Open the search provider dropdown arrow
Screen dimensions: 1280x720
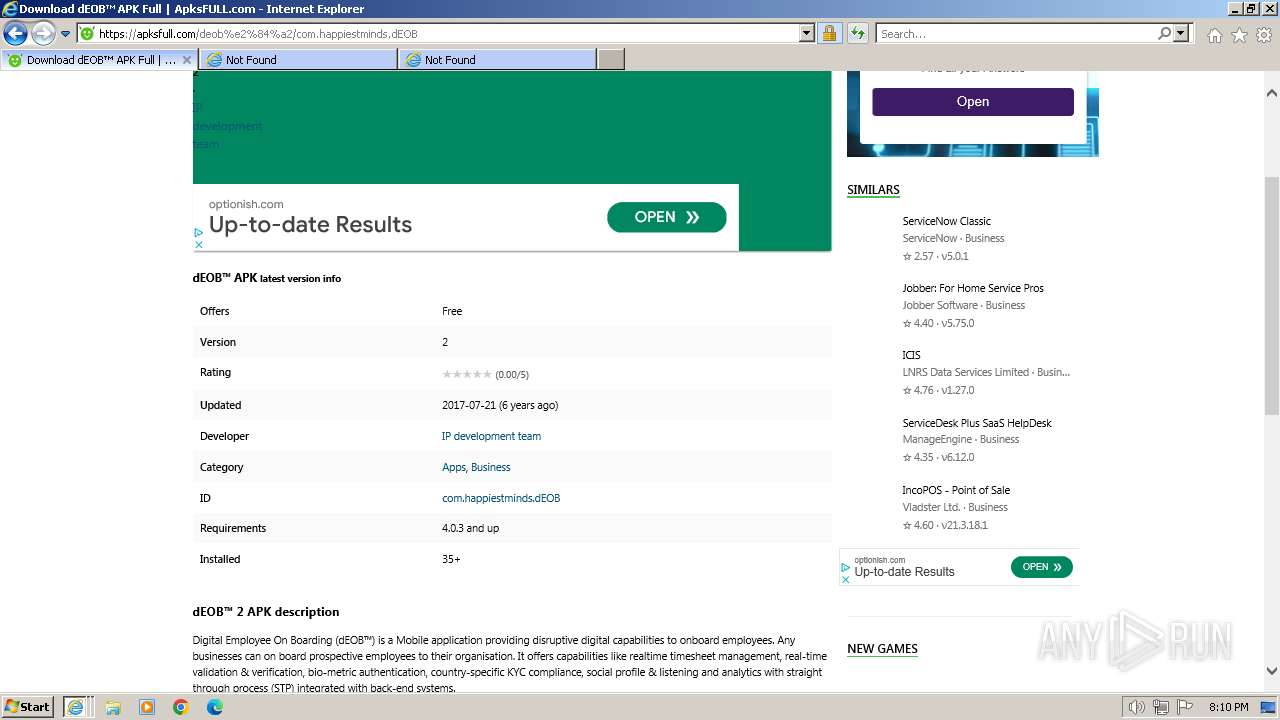pos(1181,34)
